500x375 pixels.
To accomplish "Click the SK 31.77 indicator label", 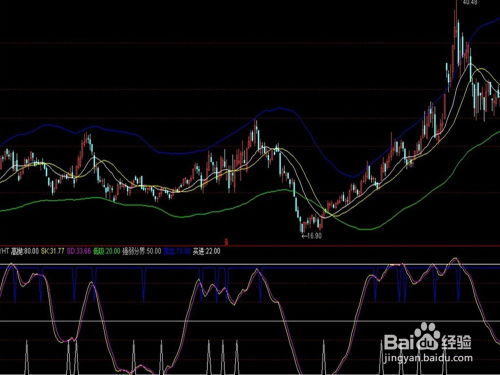I will pyautogui.click(x=52, y=251).
